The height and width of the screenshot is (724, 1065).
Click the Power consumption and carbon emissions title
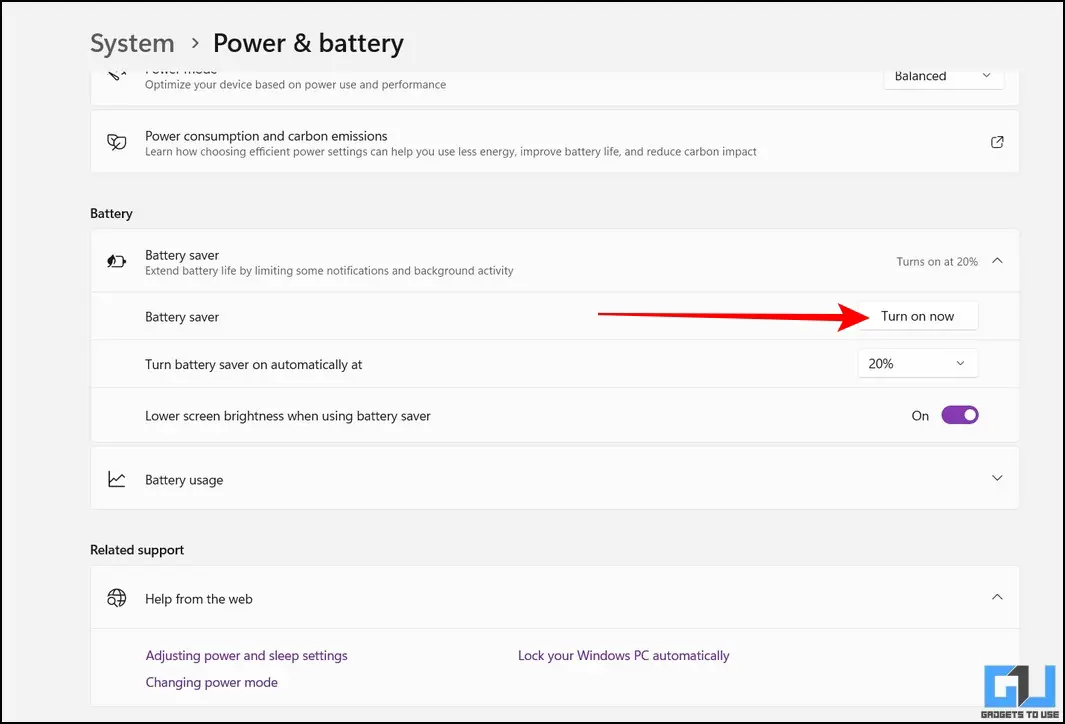tap(266, 136)
